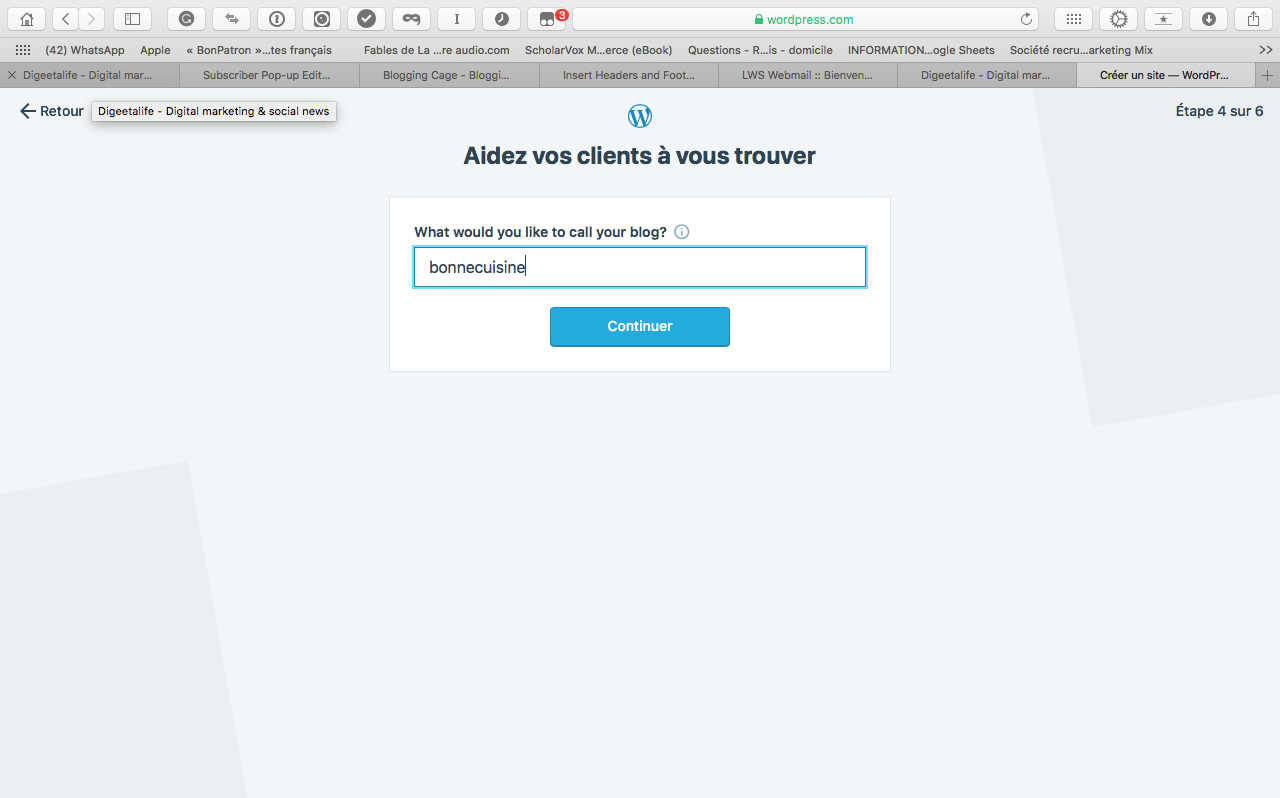This screenshot has height=798, width=1280.
Task: Click the Instapaper 'I' extension icon
Action: 456,19
